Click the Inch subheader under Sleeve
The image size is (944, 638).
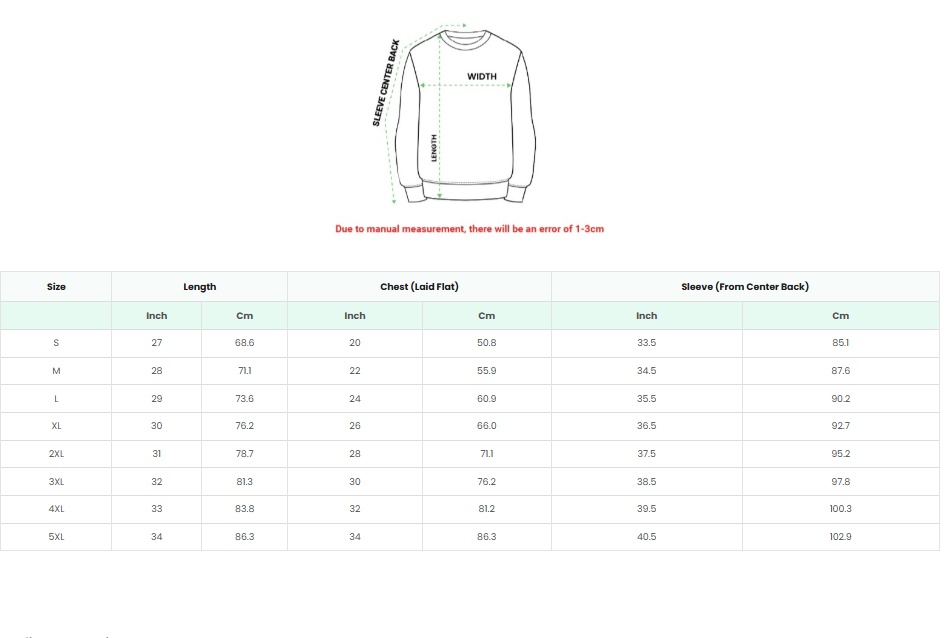coord(647,315)
